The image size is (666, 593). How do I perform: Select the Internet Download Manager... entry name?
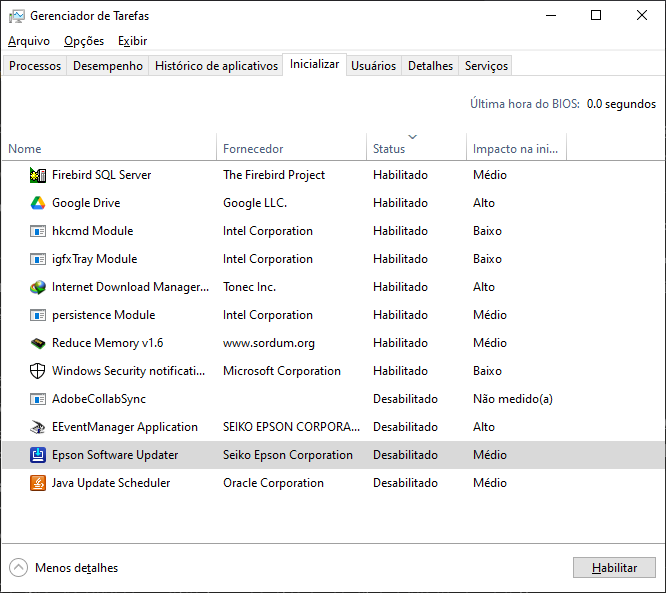tap(130, 287)
